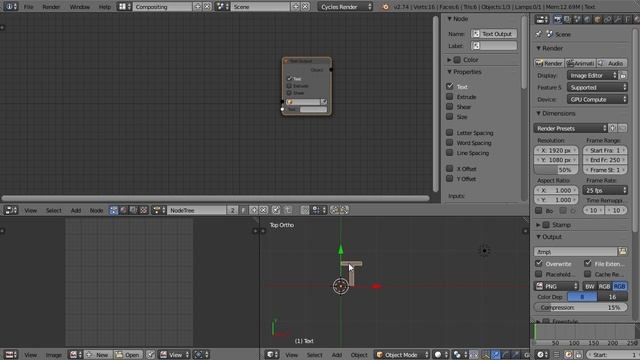Enable the Letter Spacing checkbox
640x360 pixels.
pyautogui.click(x=450, y=133)
